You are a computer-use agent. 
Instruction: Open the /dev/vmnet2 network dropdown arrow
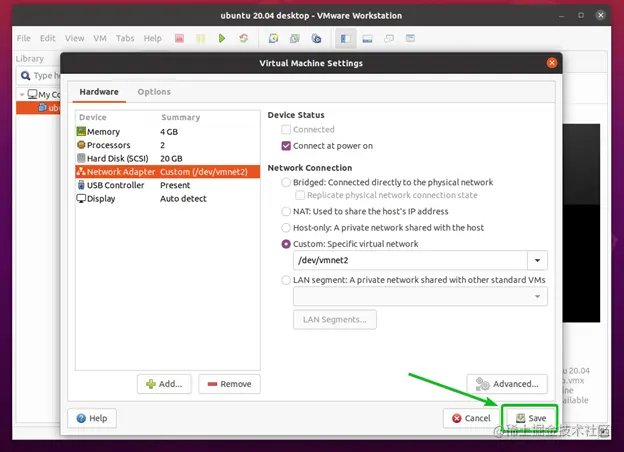(x=537, y=260)
